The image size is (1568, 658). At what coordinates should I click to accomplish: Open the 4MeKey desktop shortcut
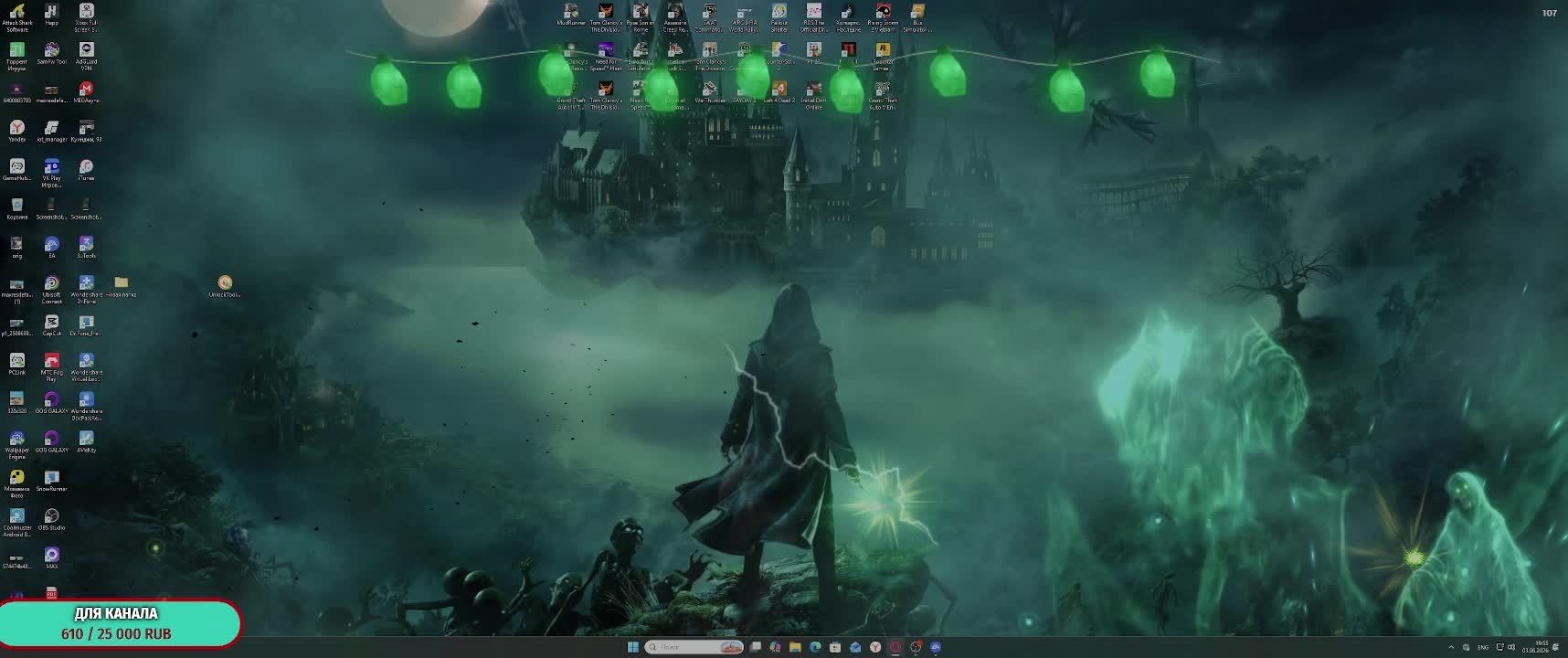[86, 442]
